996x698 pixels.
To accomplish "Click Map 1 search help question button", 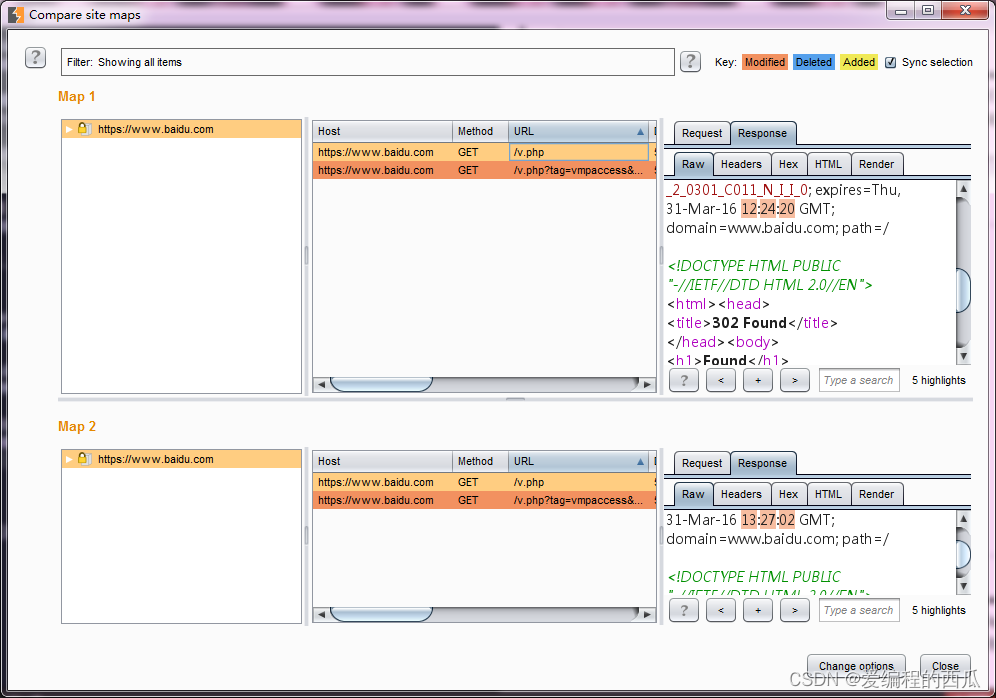I will coord(683,380).
